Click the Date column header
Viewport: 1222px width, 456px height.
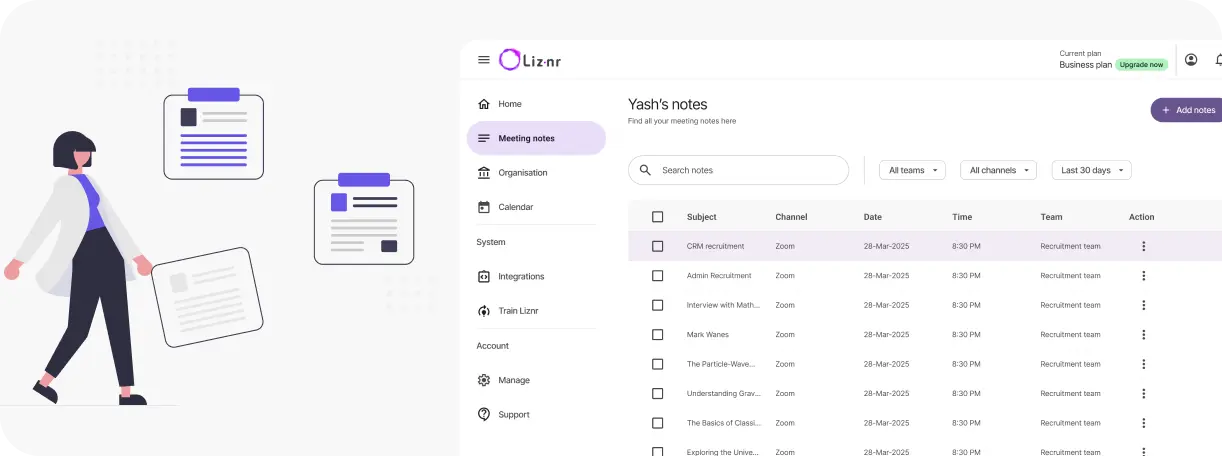click(x=873, y=217)
